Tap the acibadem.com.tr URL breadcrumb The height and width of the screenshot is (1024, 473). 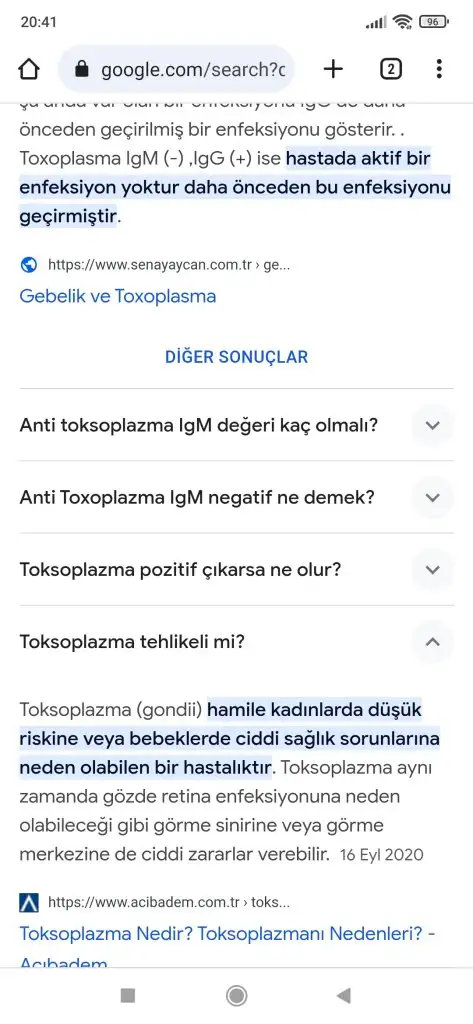click(169, 903)
